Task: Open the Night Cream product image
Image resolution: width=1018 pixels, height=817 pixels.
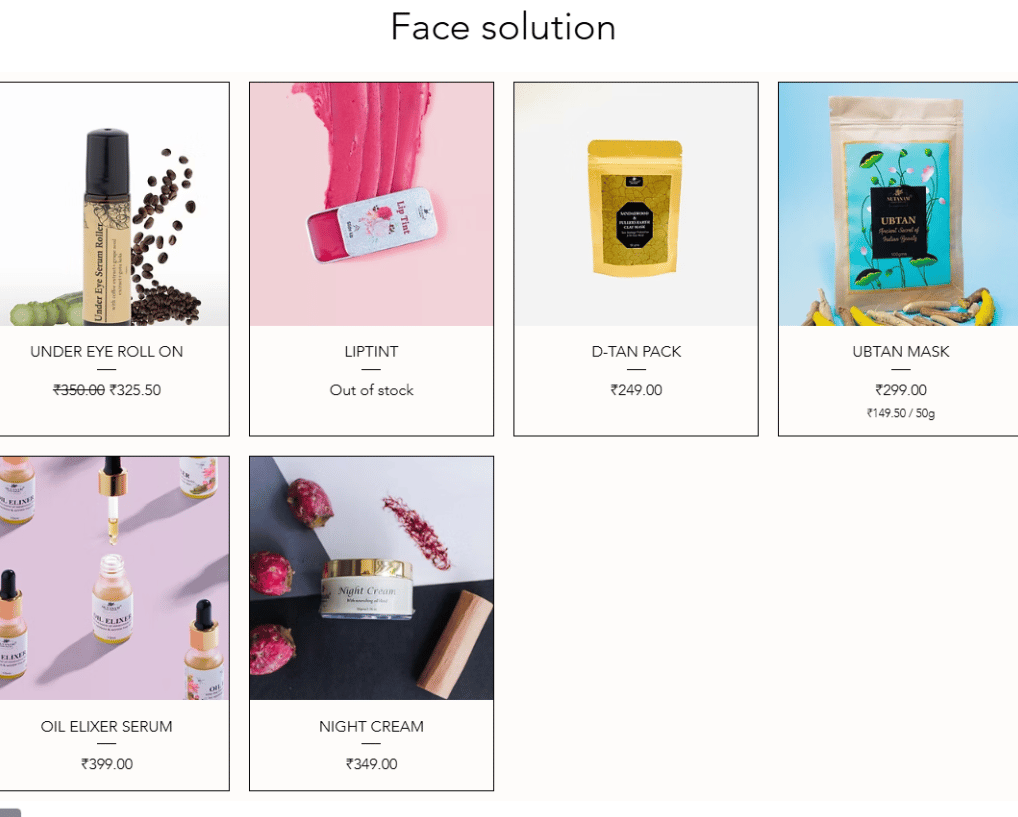Action: (371, 578)
